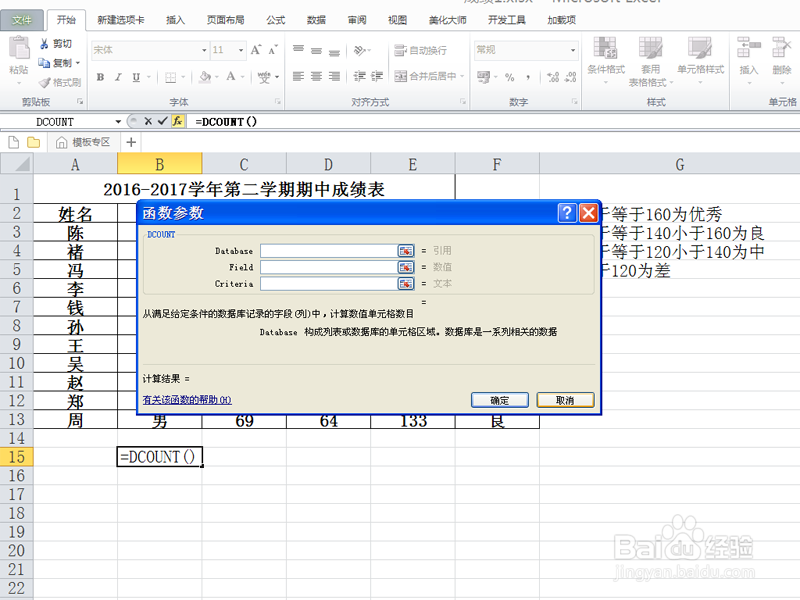
Task: Click the Cut (剪切) icon
Action: coord(44,44)
